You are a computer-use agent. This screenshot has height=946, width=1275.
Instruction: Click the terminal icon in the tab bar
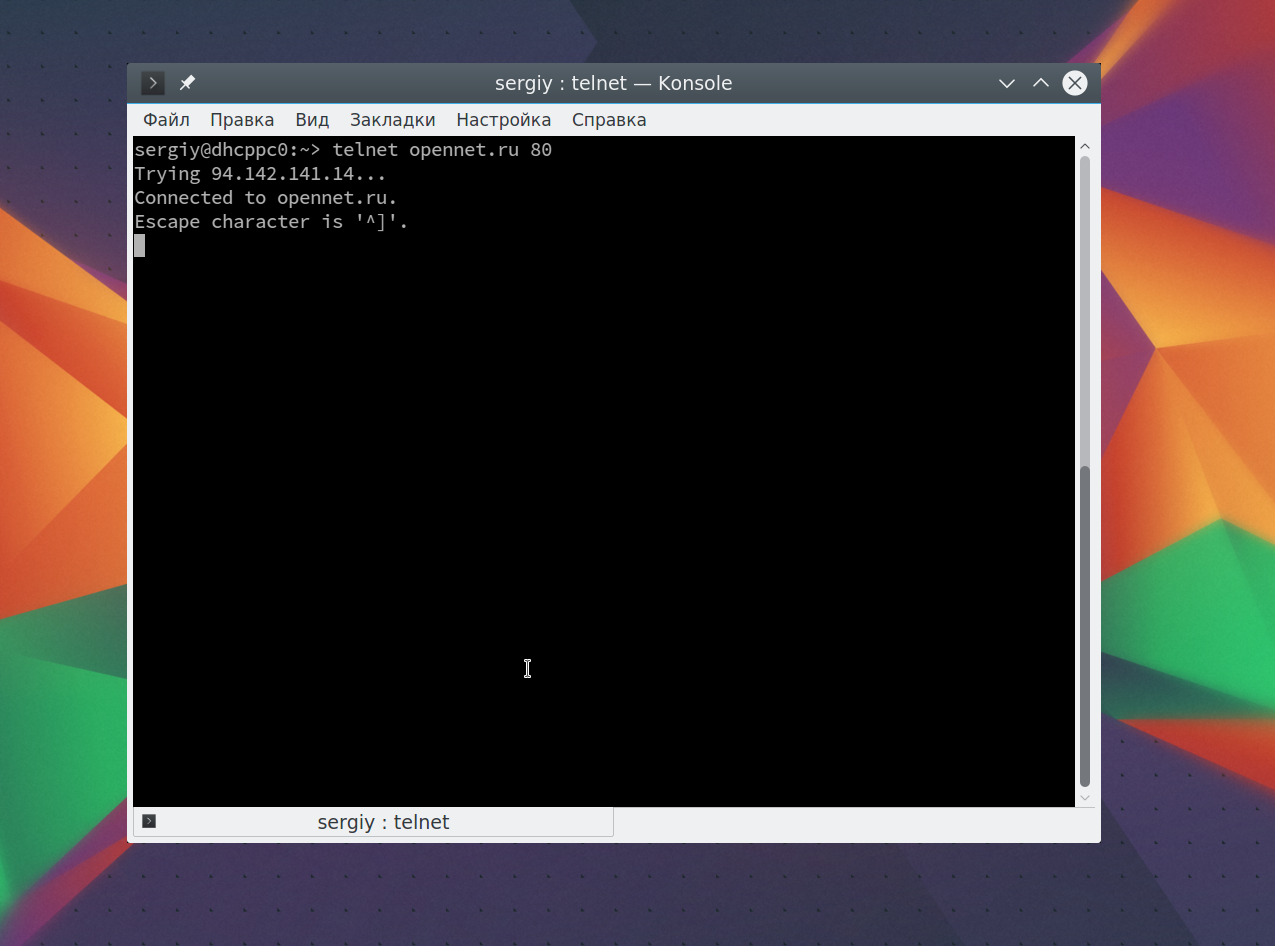coord(149,821)
